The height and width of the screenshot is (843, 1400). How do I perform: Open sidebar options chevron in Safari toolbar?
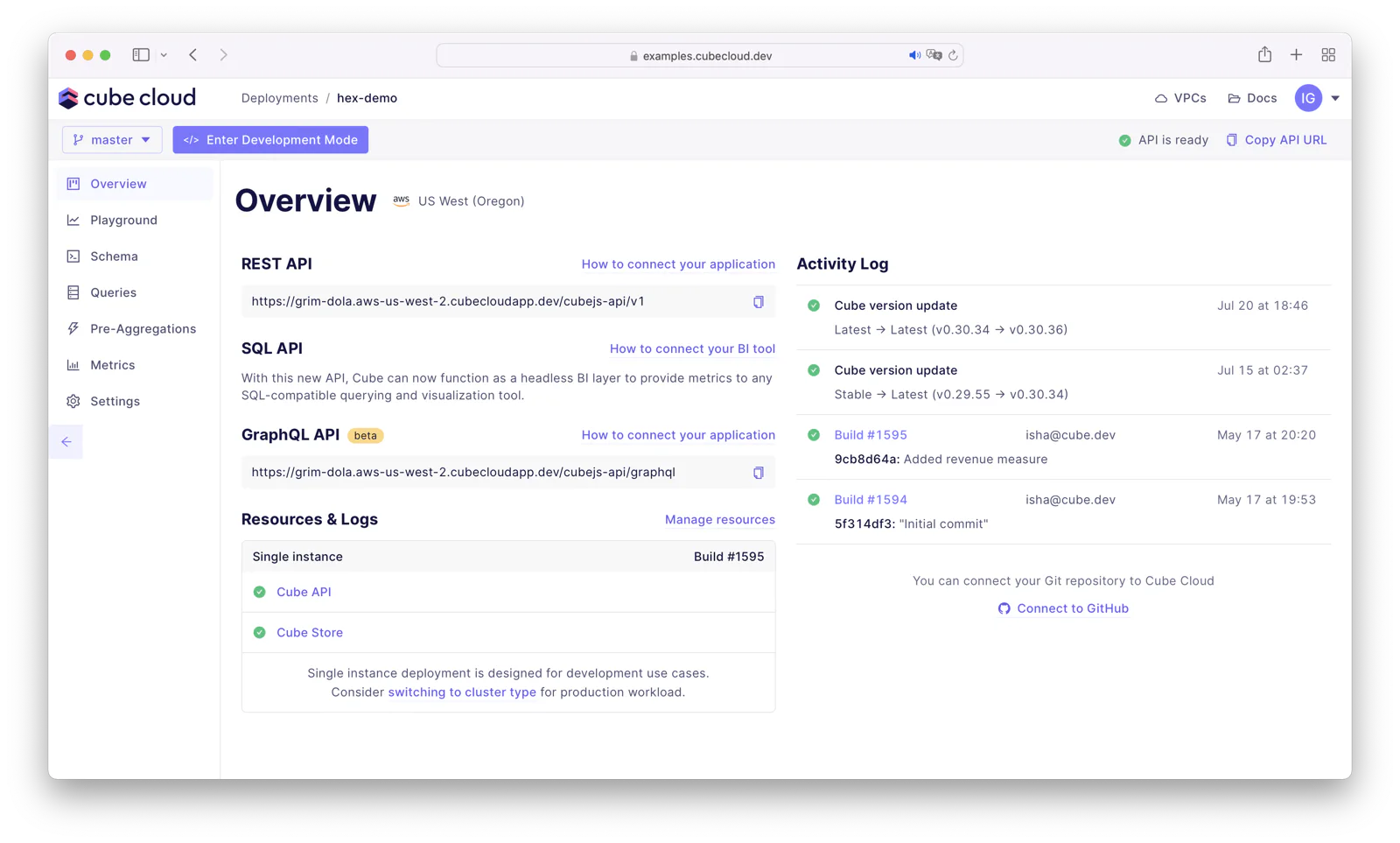(164, 55)
